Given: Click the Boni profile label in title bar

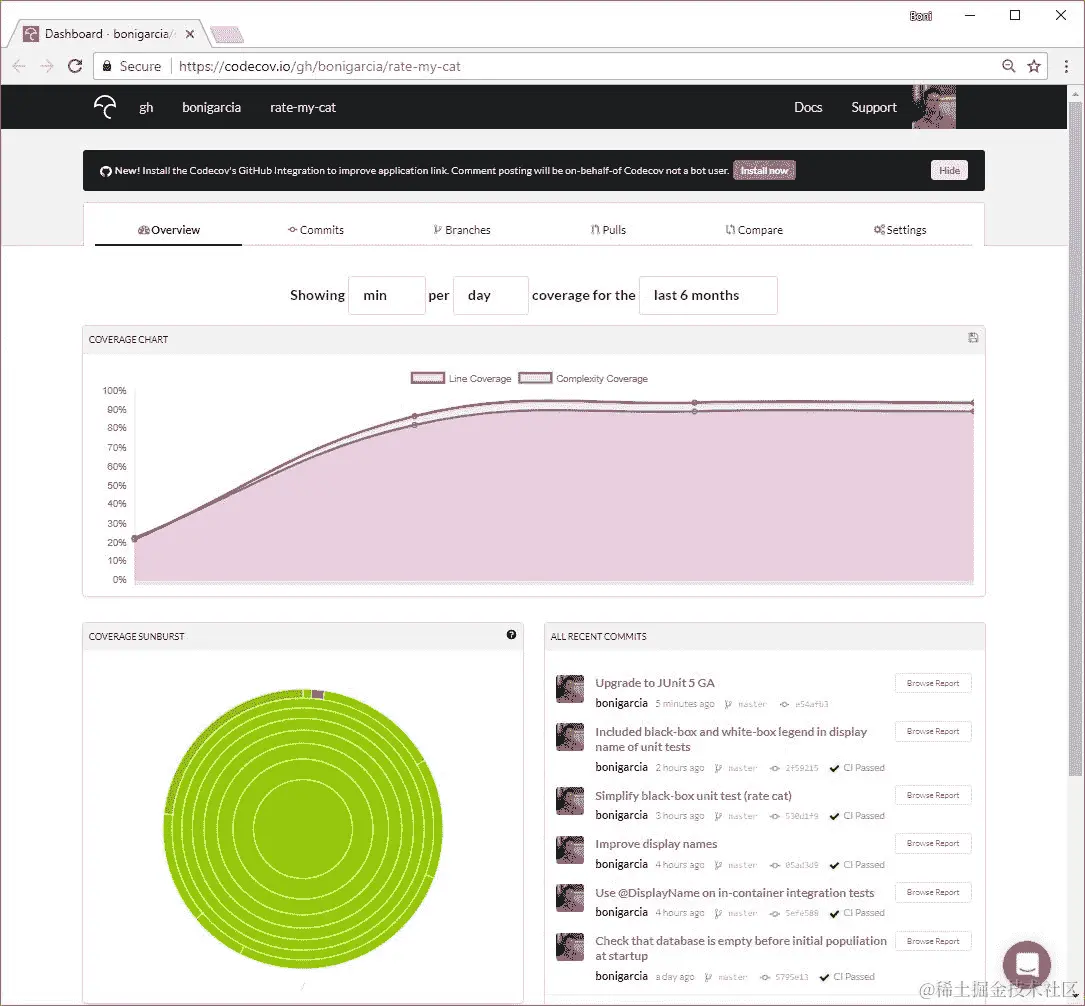Looking at the screenshot, I should point(920,16).
